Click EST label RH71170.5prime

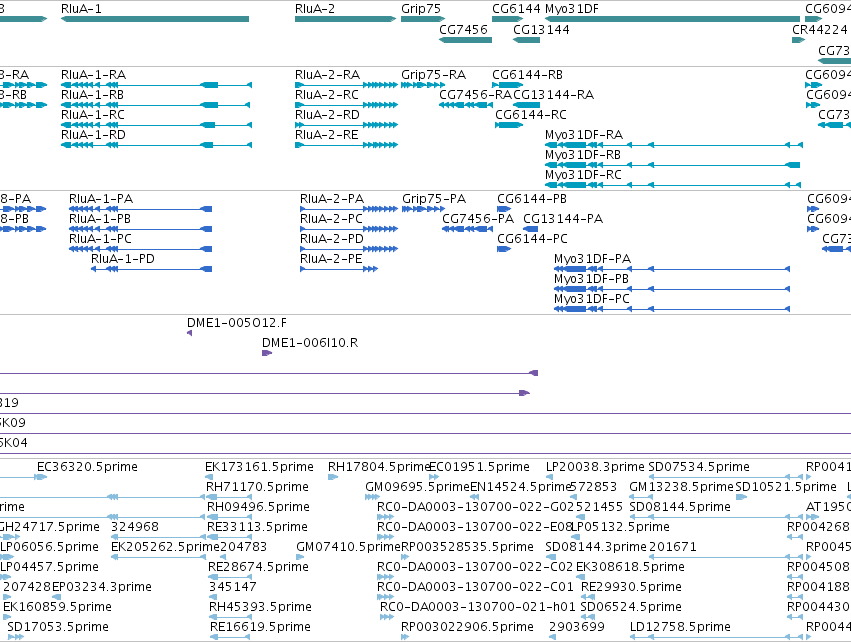pyautogui.click(x=257, y=487)
